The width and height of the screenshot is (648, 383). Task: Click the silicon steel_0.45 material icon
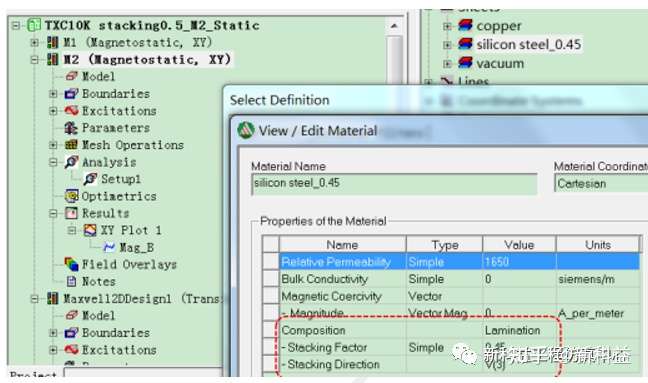click(x=465, y=44)
